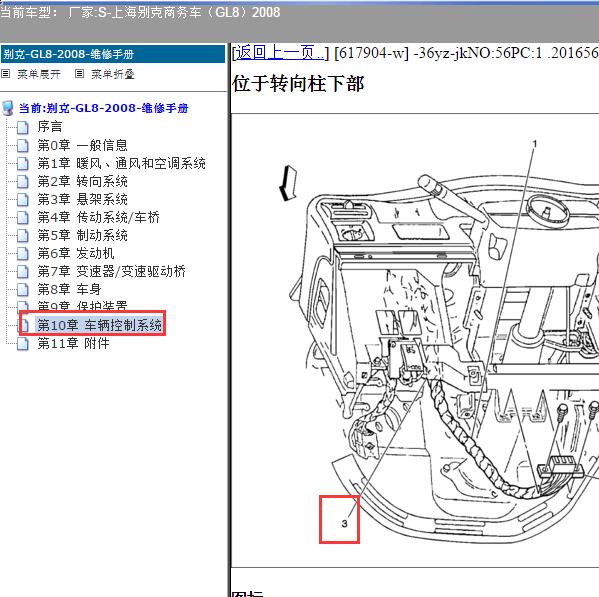This screenshot has width=599, height=597.
Task: Open 第1章 暖风、通风和空调系统
Action: [121, 163]
